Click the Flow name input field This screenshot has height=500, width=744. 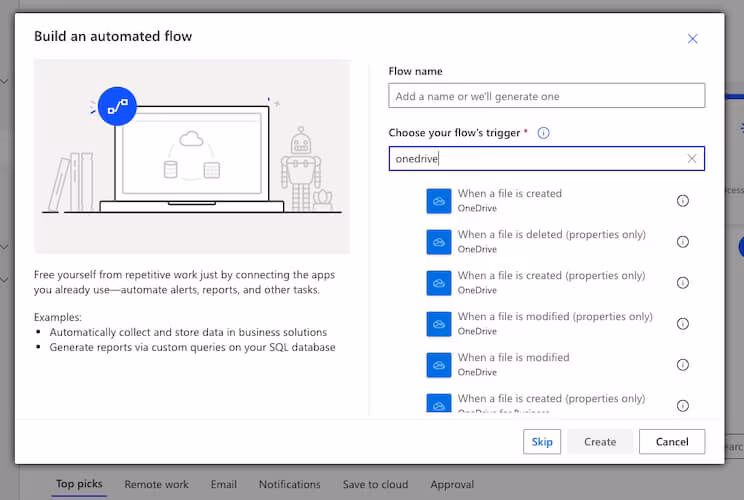click(x=547, y=96)
